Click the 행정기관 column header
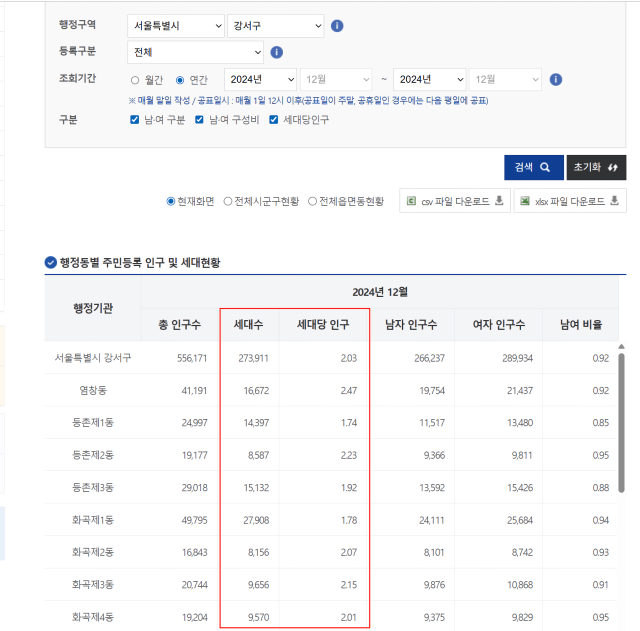This screenshot has width=640, height=631. tap(93, 309)
